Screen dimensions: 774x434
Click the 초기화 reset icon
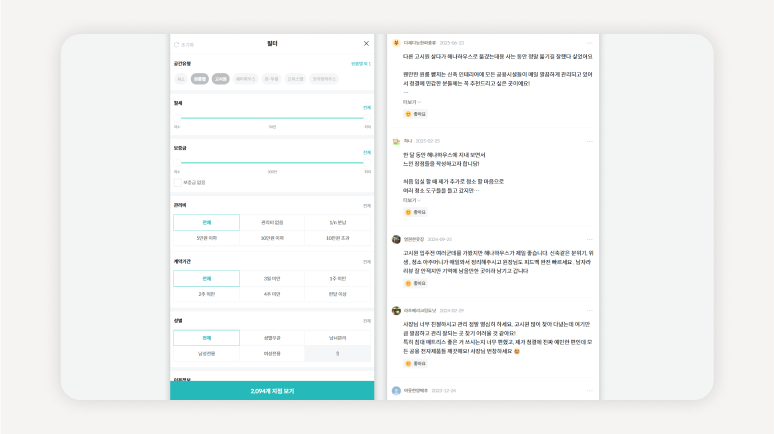[x=177, y=44]
